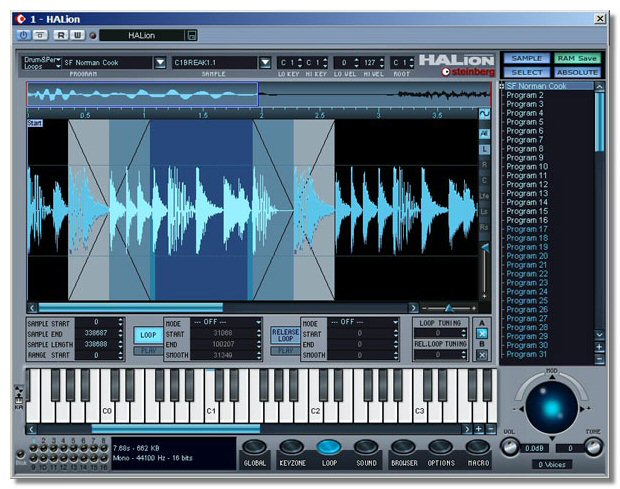
Task: Select Program 17 in the list
Action: [x=527, y=229]
